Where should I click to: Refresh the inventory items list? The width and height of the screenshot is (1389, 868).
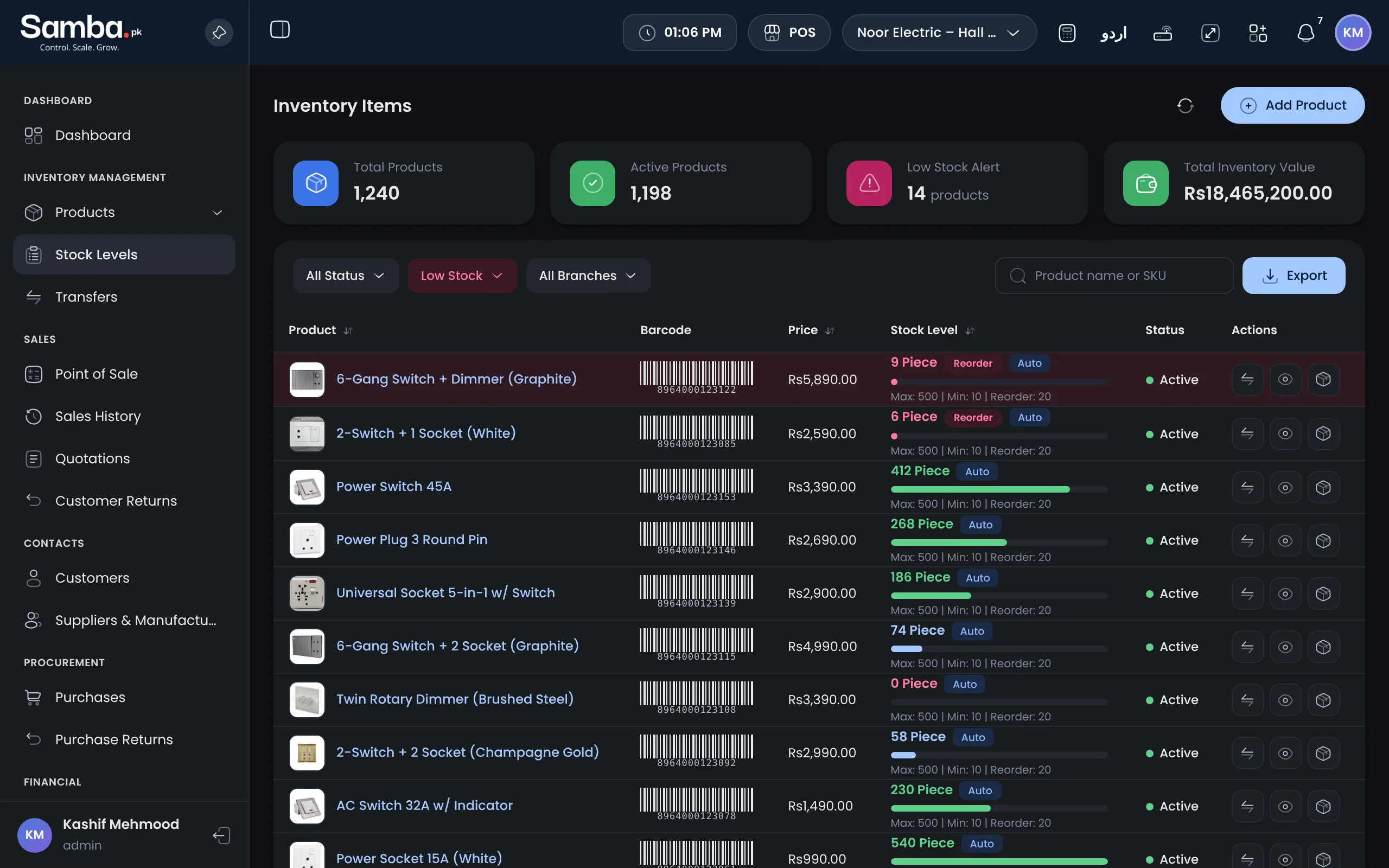(x=1184, y=106)
